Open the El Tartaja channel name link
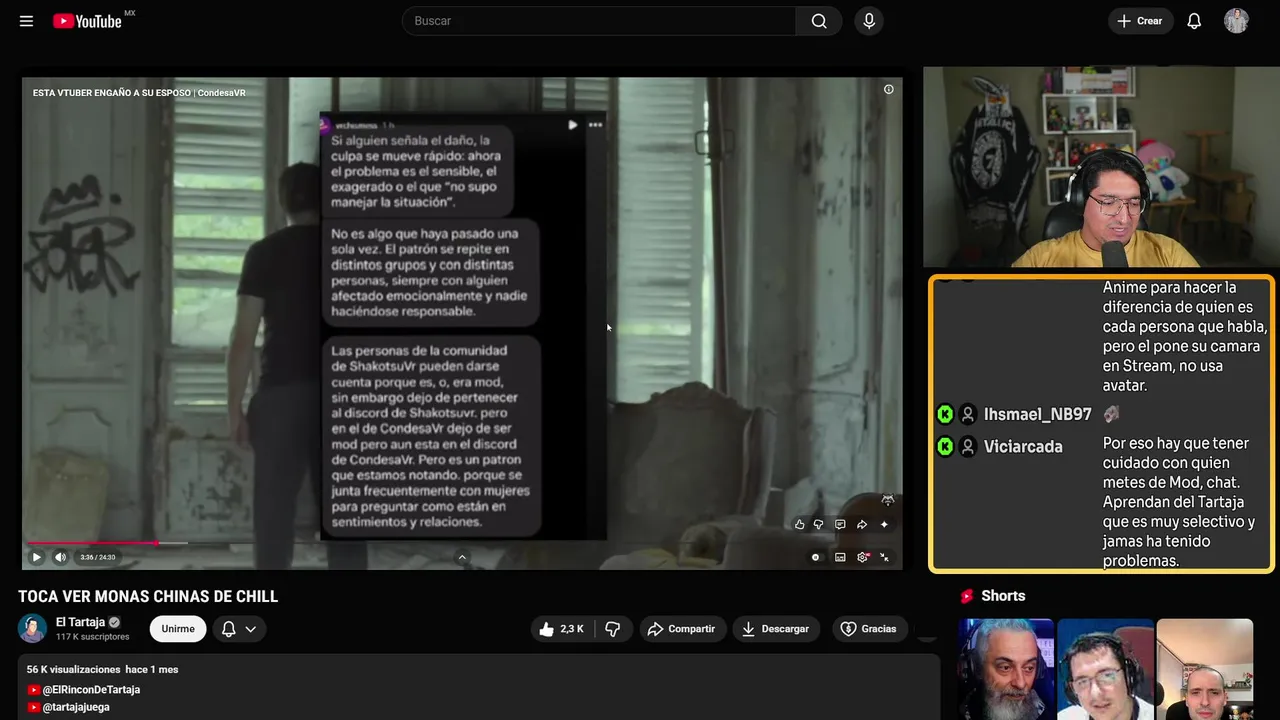This screenshot has height=720, width=1280. pos(80,622)
